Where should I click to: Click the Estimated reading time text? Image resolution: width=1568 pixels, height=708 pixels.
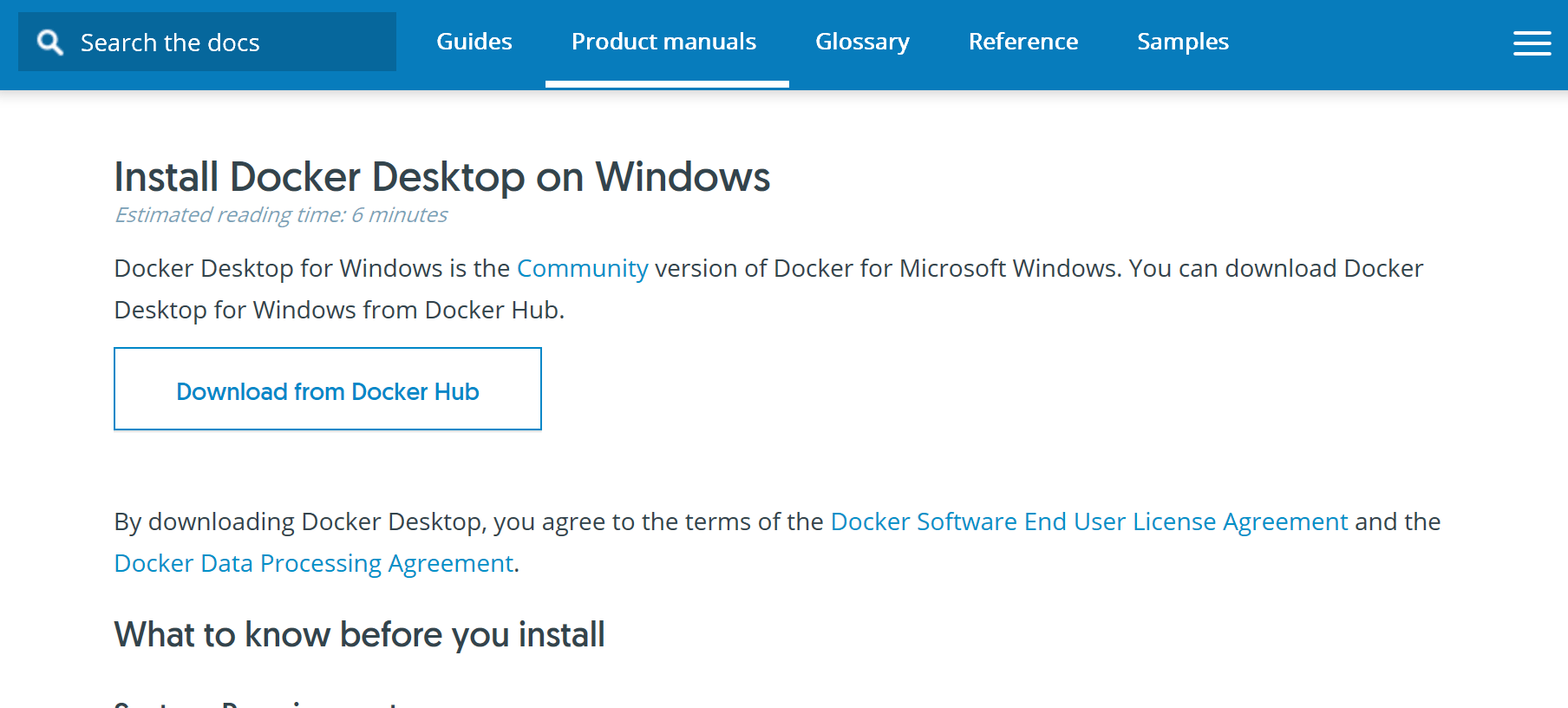pyautogui.click(x=281, y=214)
